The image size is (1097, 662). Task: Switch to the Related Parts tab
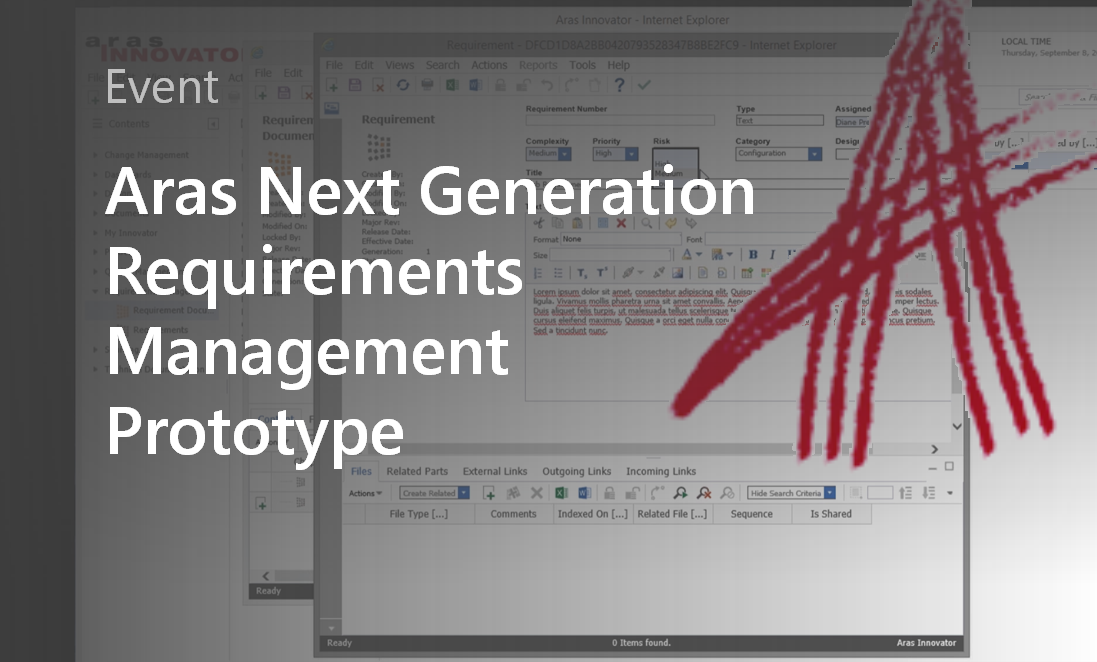(417, 470)
